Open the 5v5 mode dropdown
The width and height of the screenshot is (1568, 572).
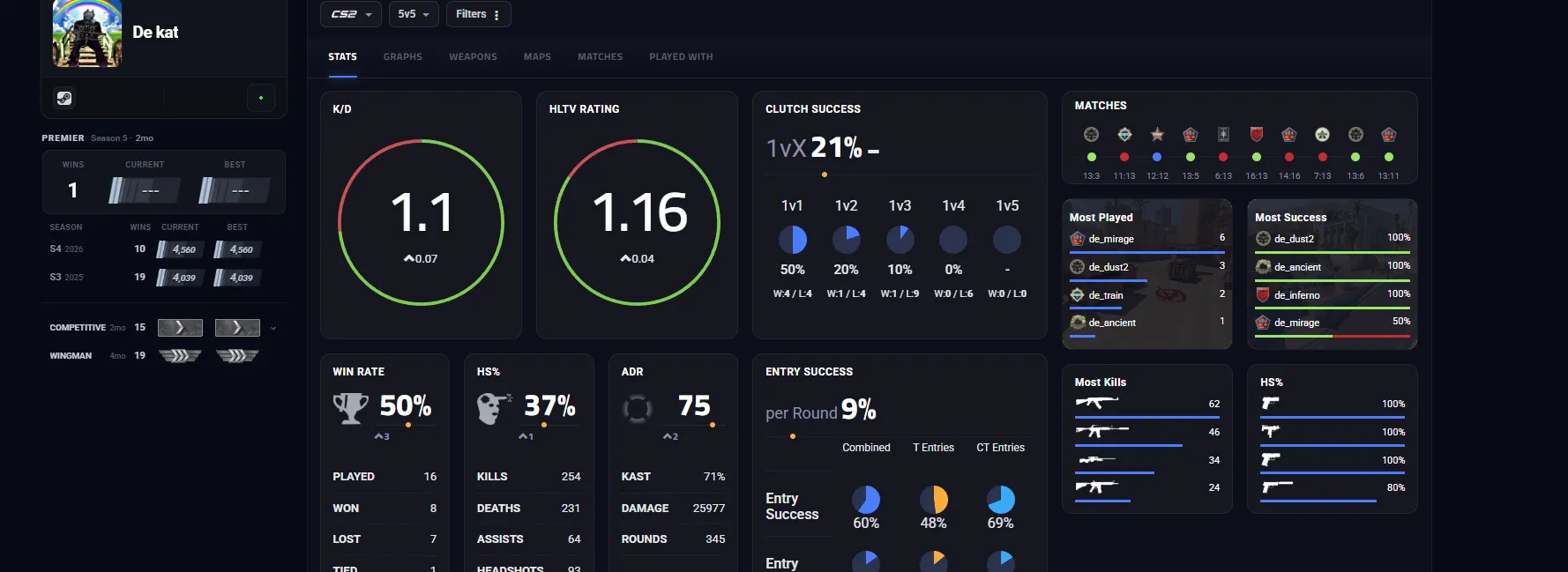click(414, 14)
